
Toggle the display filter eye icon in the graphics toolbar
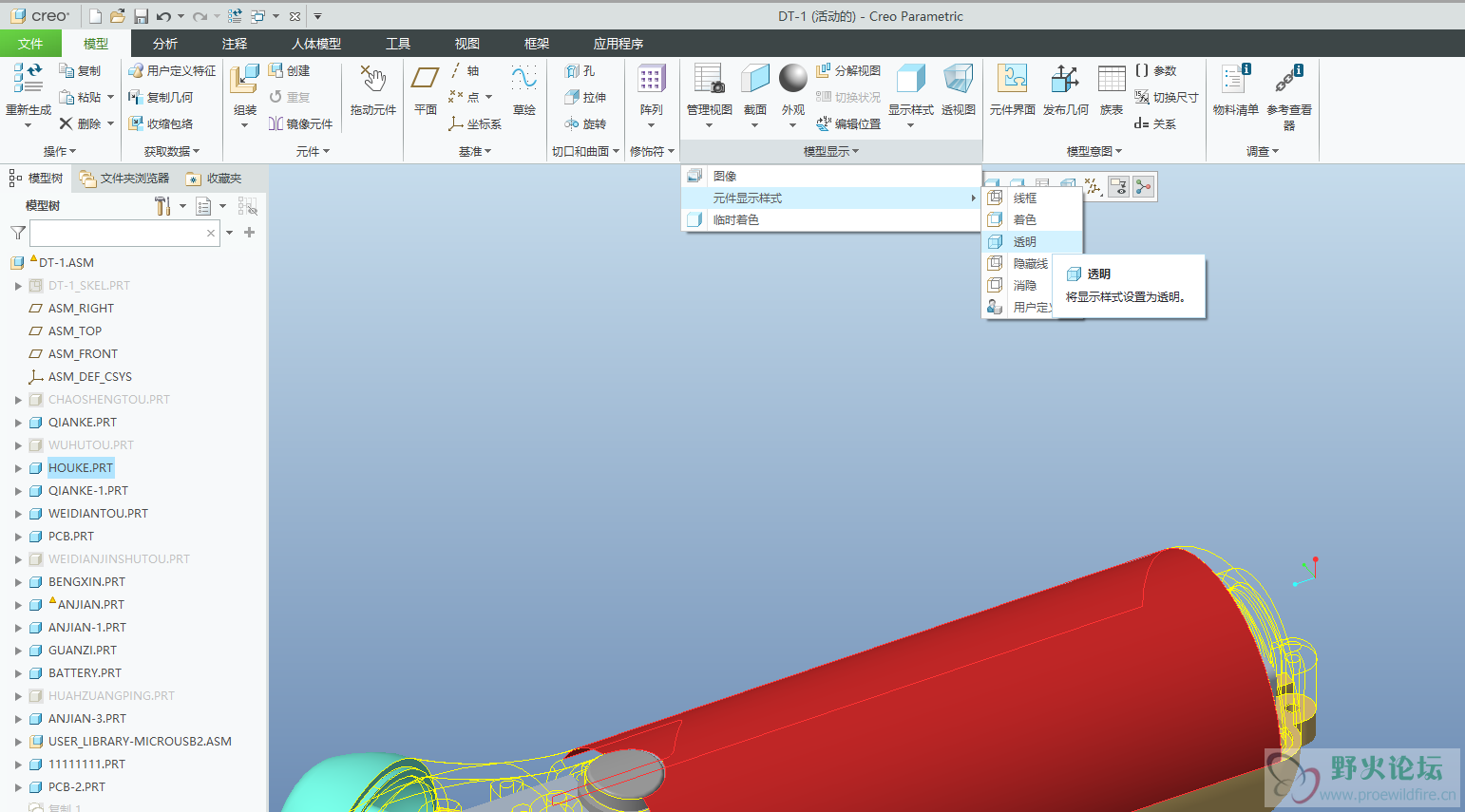(1119, 187)
